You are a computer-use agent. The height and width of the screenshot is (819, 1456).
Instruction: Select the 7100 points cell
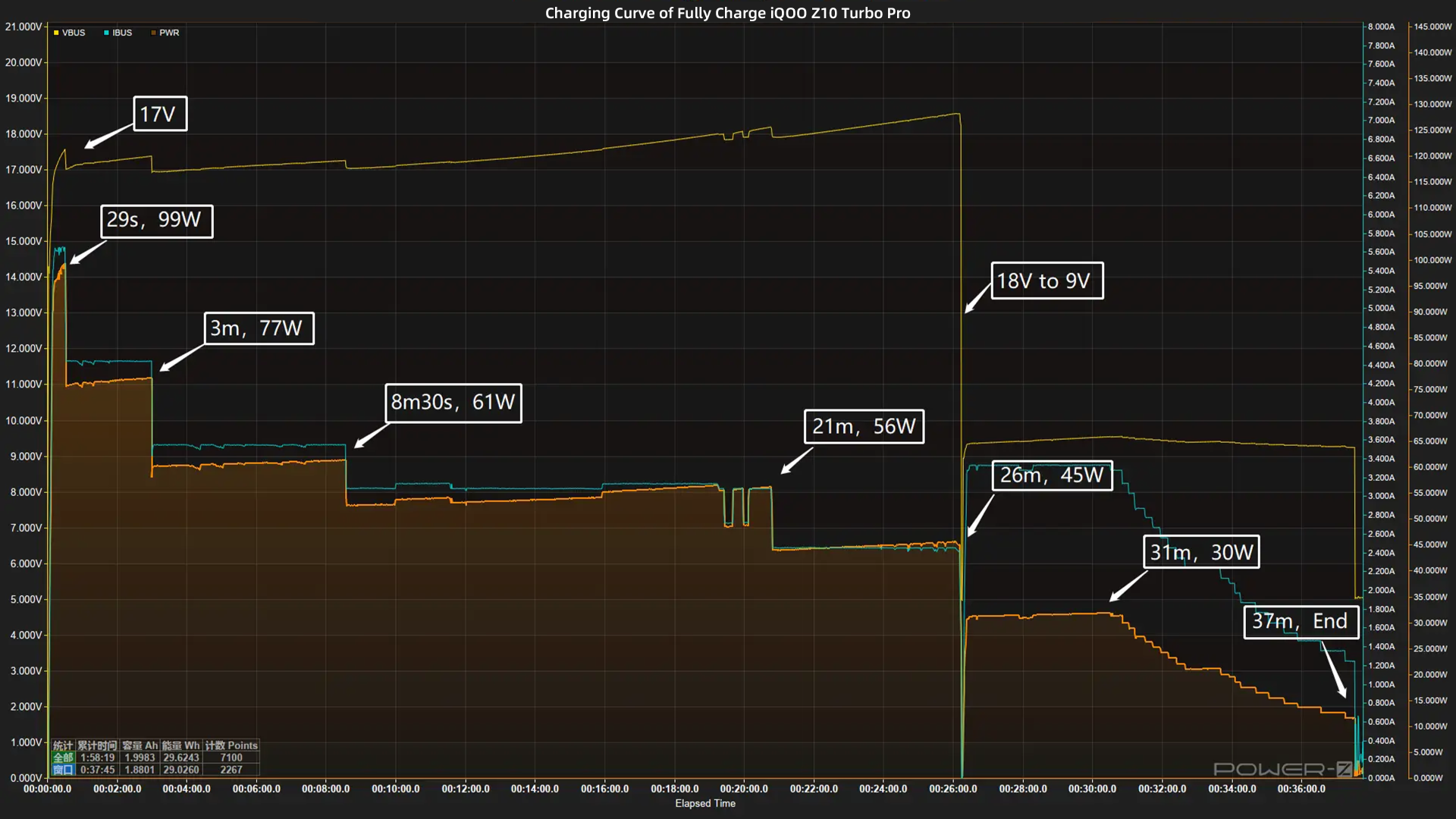231,758
